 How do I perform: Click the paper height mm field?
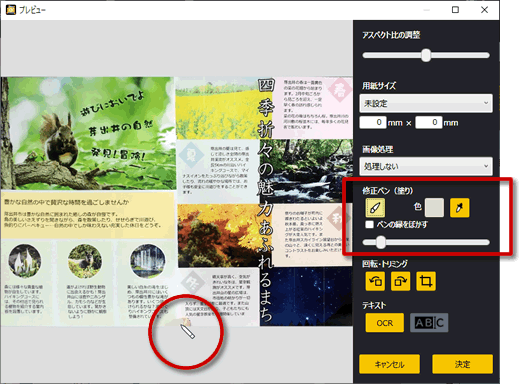pyautogui.click(x=429, y=122)
